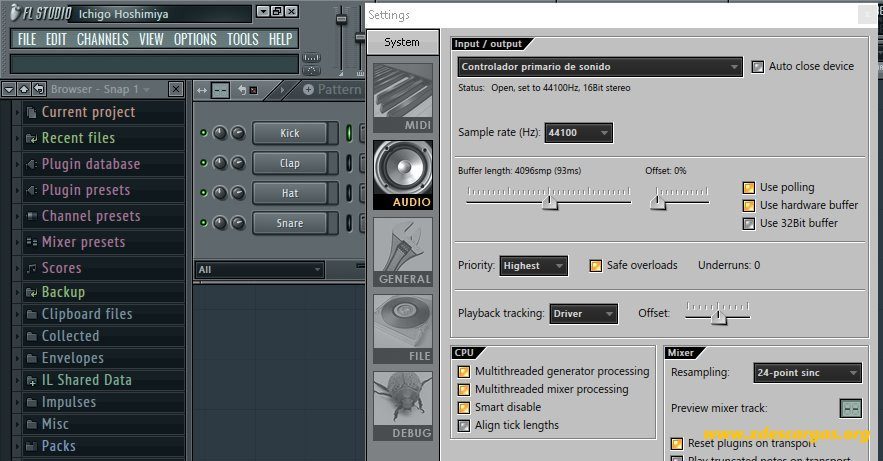Screen dimensions: 883x461
Task: Enable Align tick lengths checkbox
Action: 463,426
